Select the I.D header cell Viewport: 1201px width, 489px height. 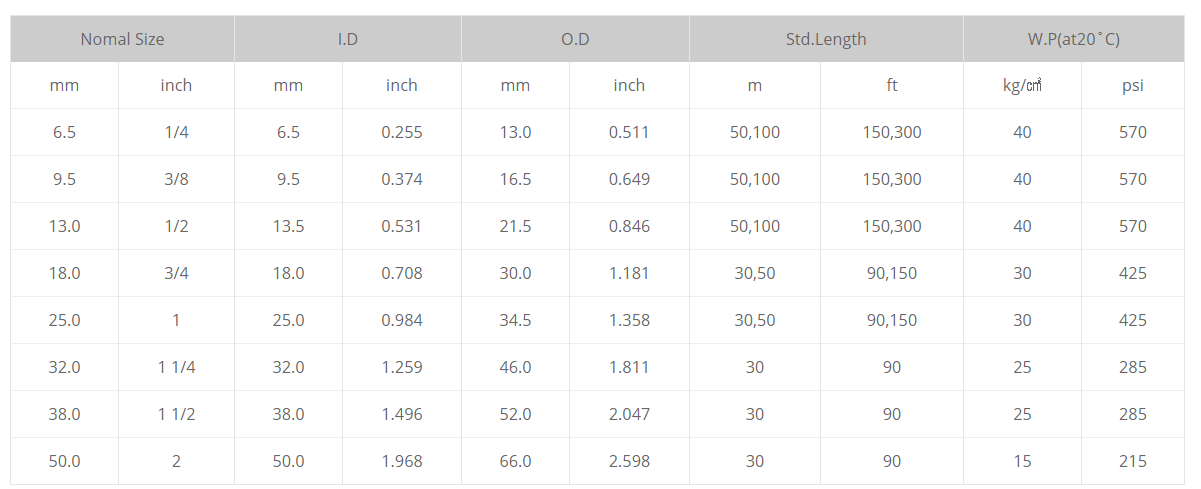(x=348, y=39)
